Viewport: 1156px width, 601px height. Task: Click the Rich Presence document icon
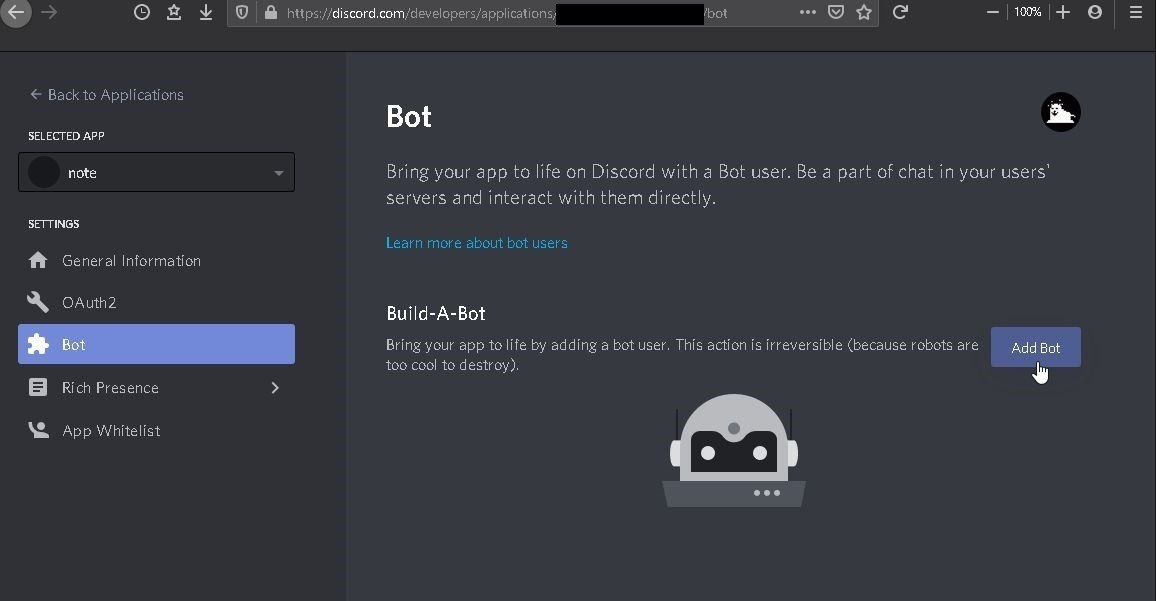[38, 388]
